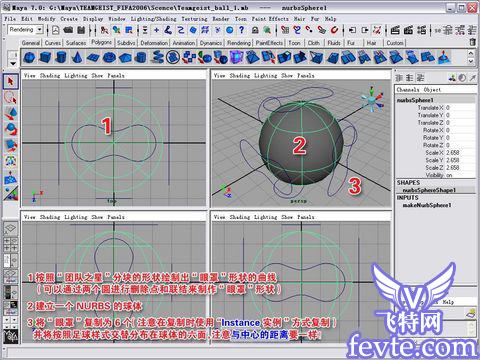Choose the Move tool in toolbox

click(x=11, y=113)
